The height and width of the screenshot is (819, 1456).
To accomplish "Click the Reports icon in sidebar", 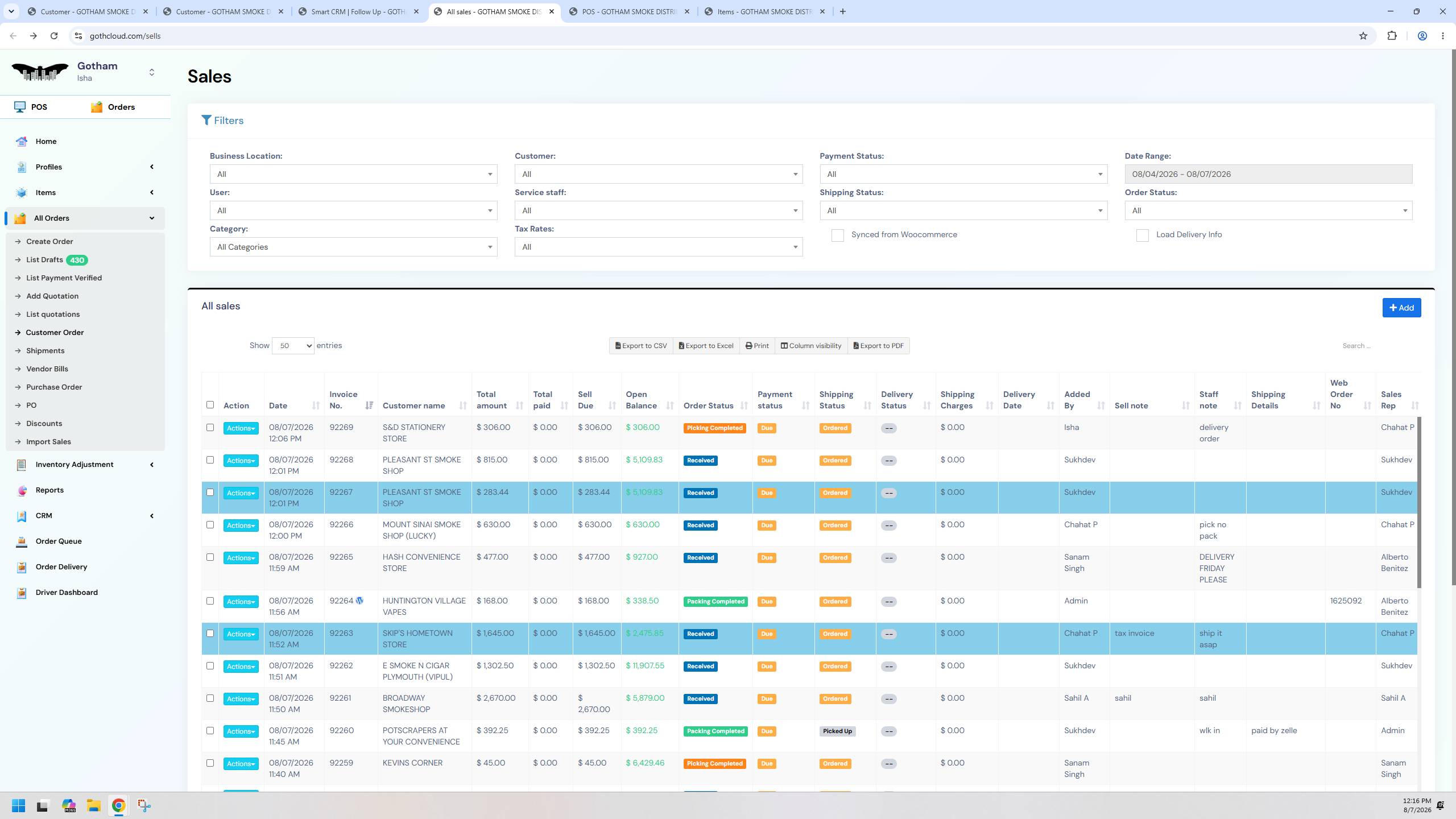I will [x=22, y=490].
